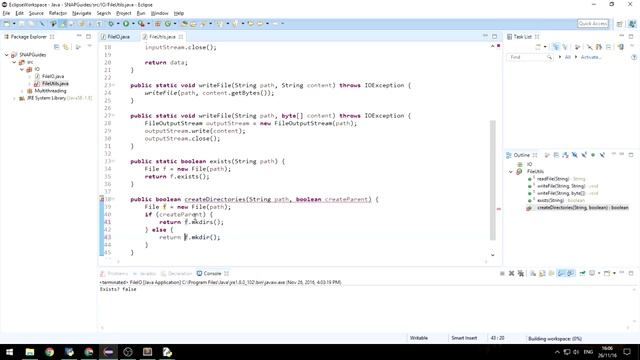Expand the Multithreading package node

22,91
